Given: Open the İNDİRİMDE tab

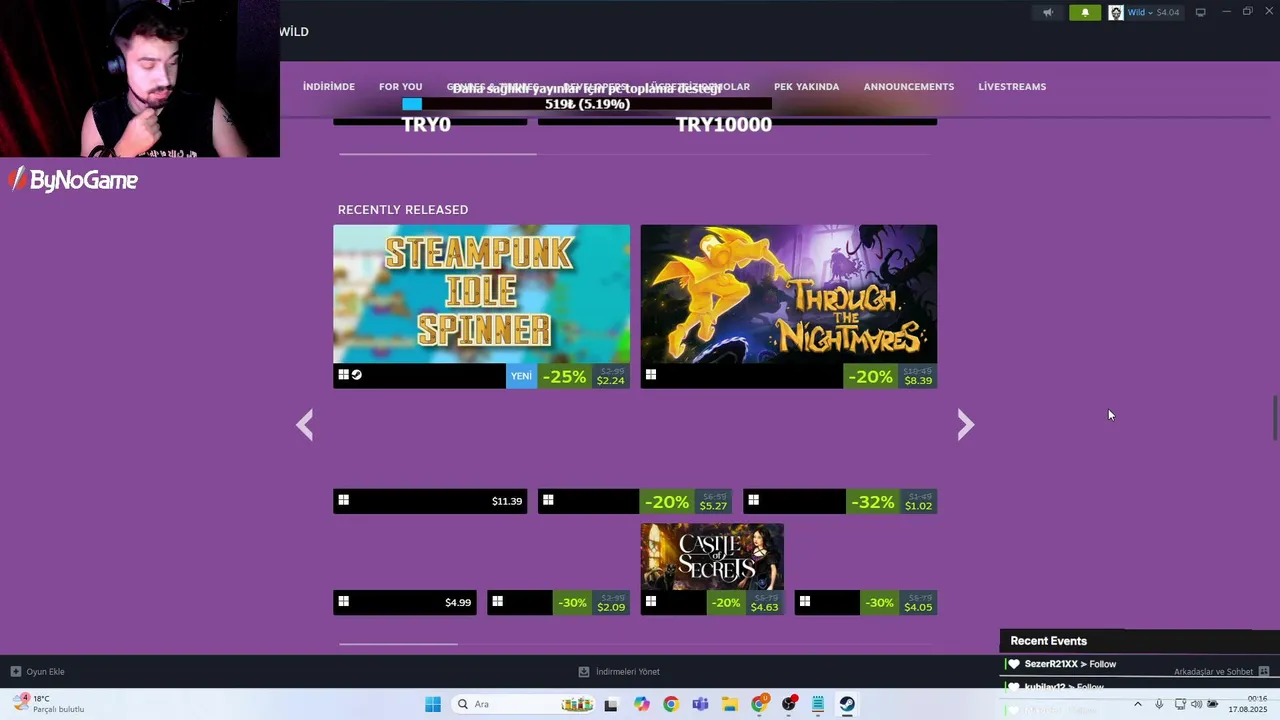Looking at the screenshot, I should click(x=329, y=87).
